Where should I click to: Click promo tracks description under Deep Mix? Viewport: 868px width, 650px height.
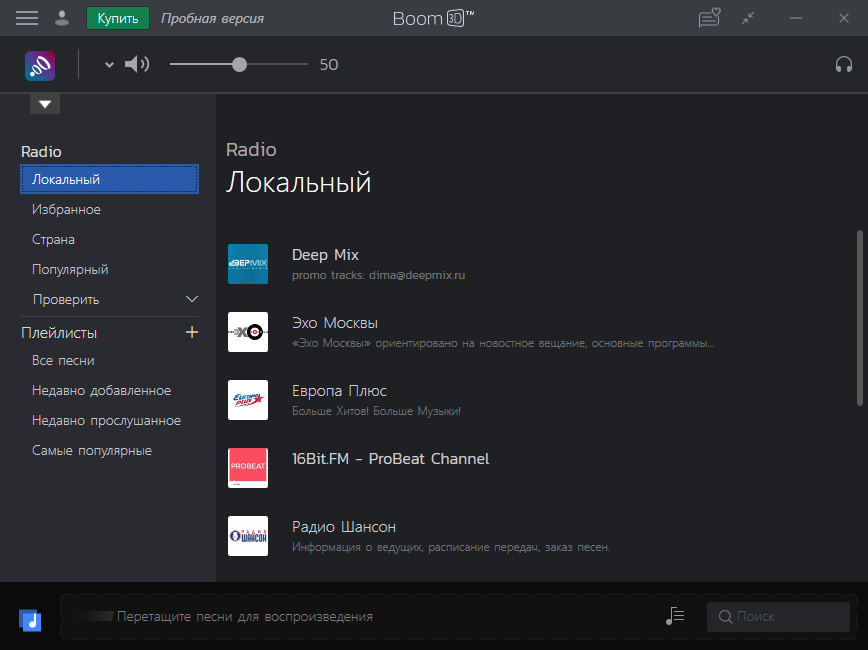379,275
